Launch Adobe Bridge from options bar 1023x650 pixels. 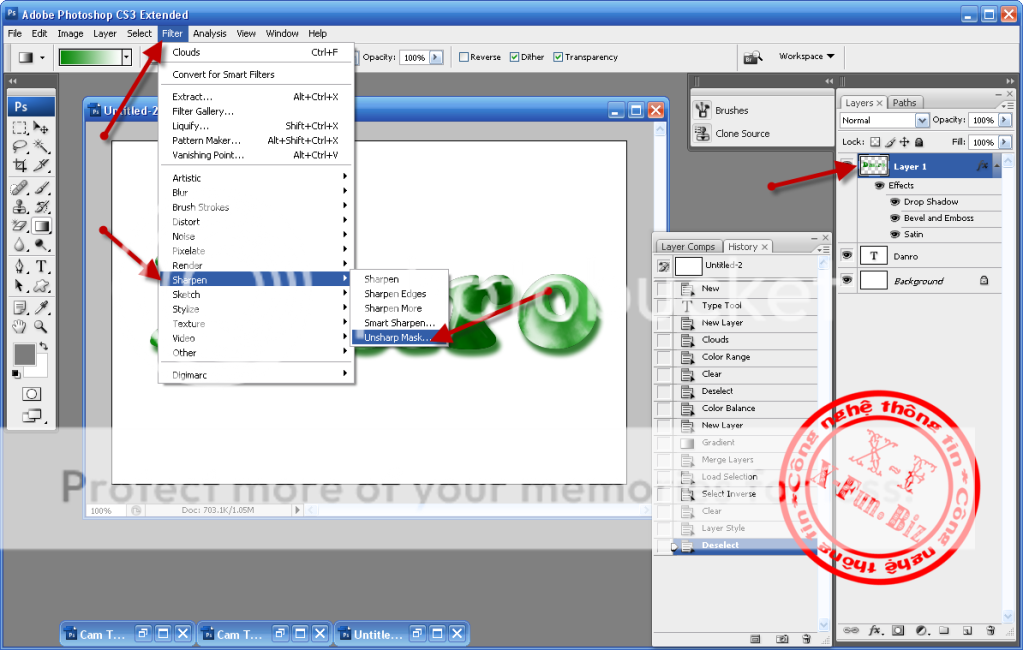(753, 57)
